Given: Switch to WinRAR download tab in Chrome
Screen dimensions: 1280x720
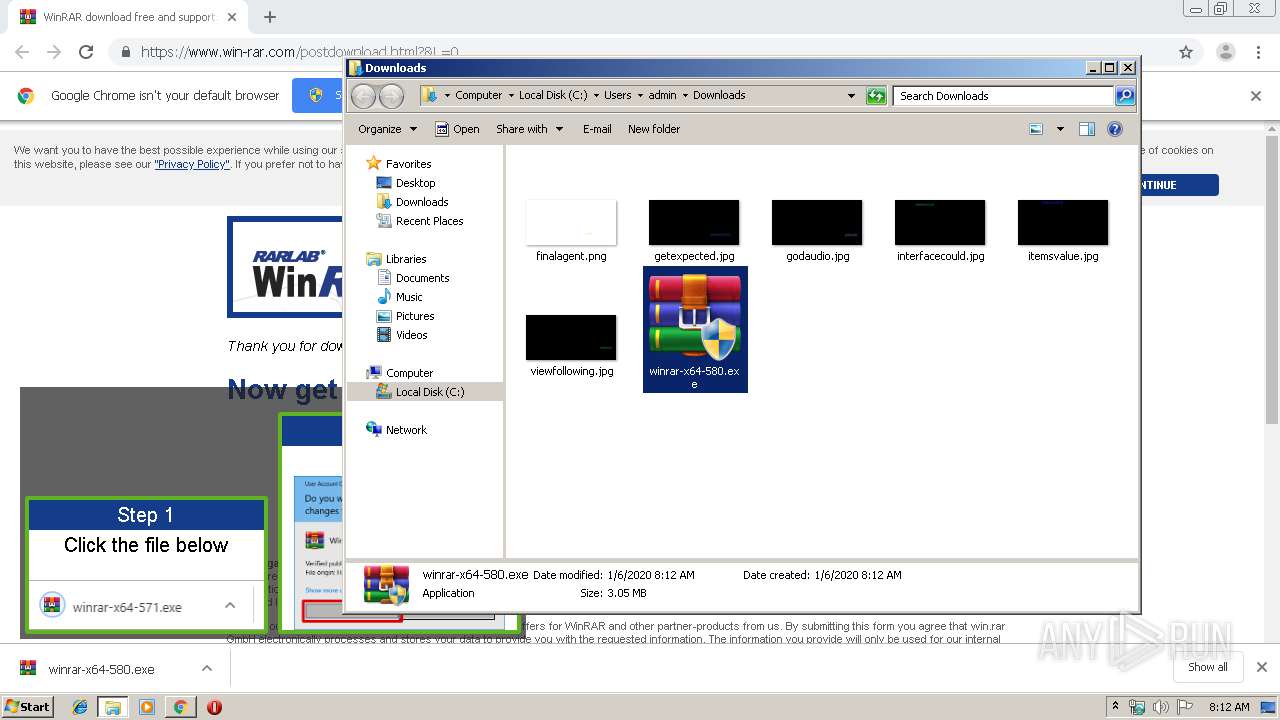Looking at the screenshot, I should (x=128, y=17).
